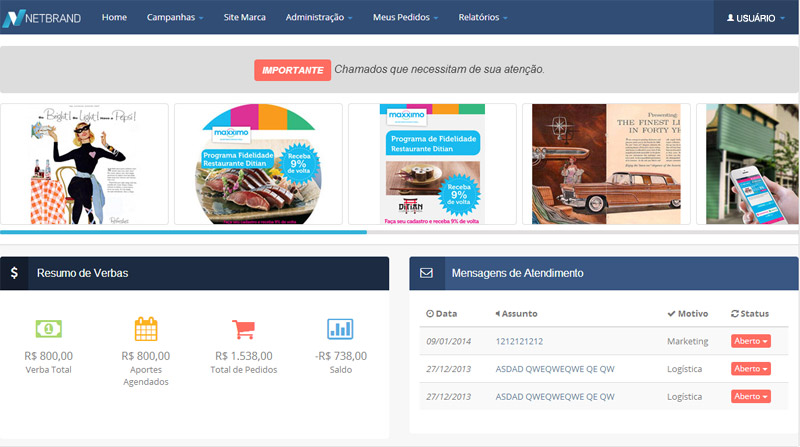
Task: Click the Mensagens de Atendimento panel title
Action: 517,273
